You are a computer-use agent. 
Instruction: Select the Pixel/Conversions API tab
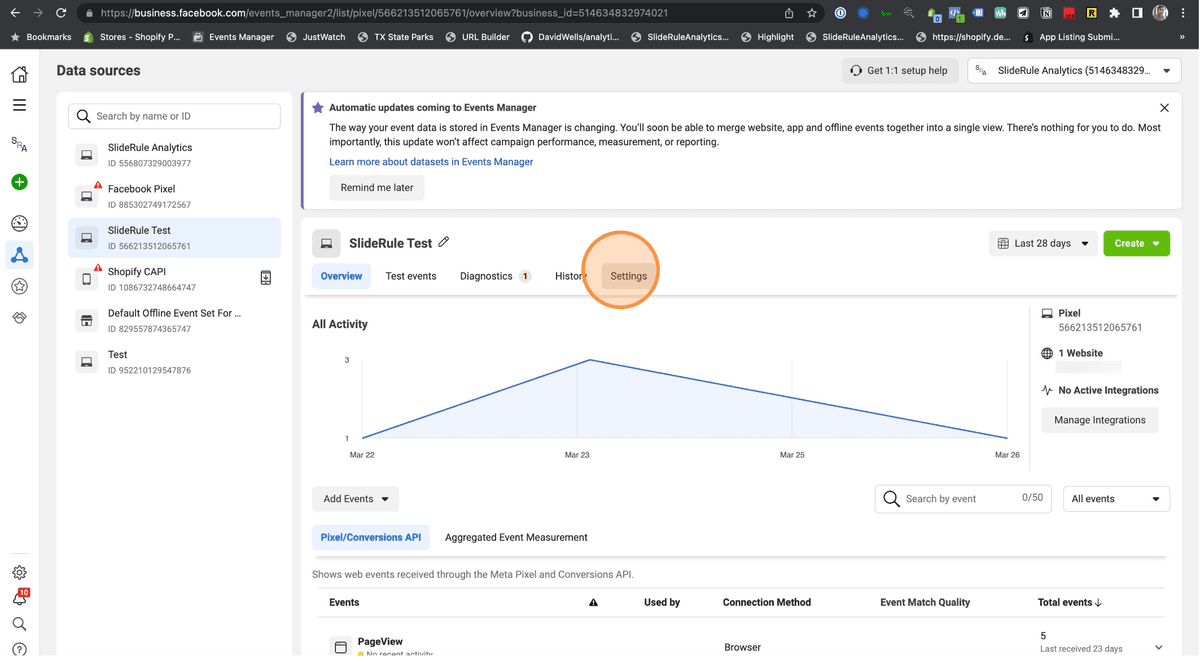coord(371,537)
